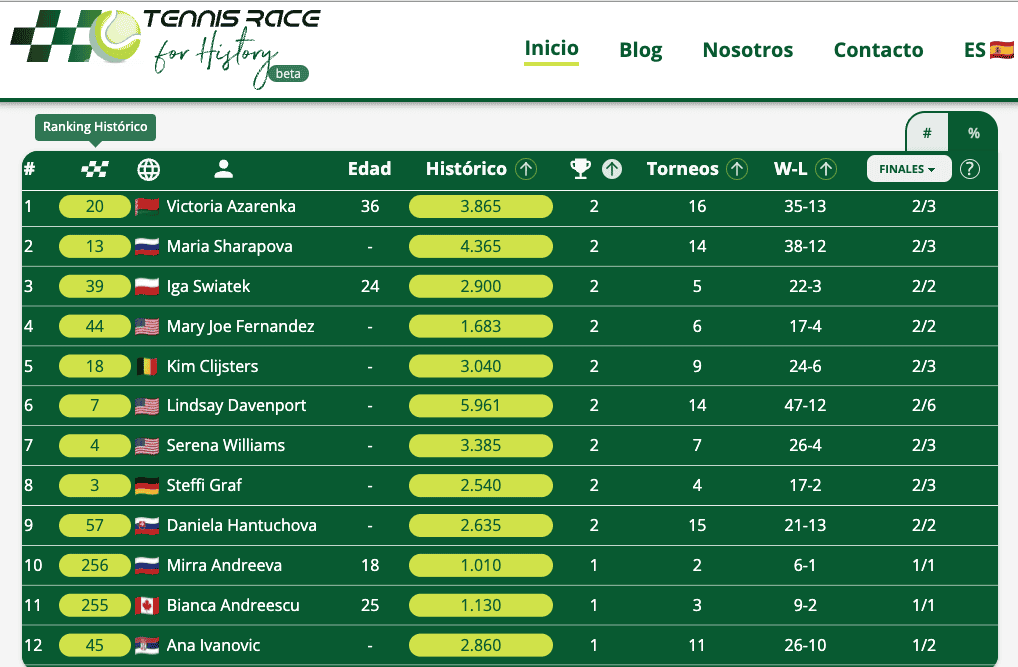Click the globe country column icon
The width and height of the screenshot is (1018, 667).
pos(148,169)
